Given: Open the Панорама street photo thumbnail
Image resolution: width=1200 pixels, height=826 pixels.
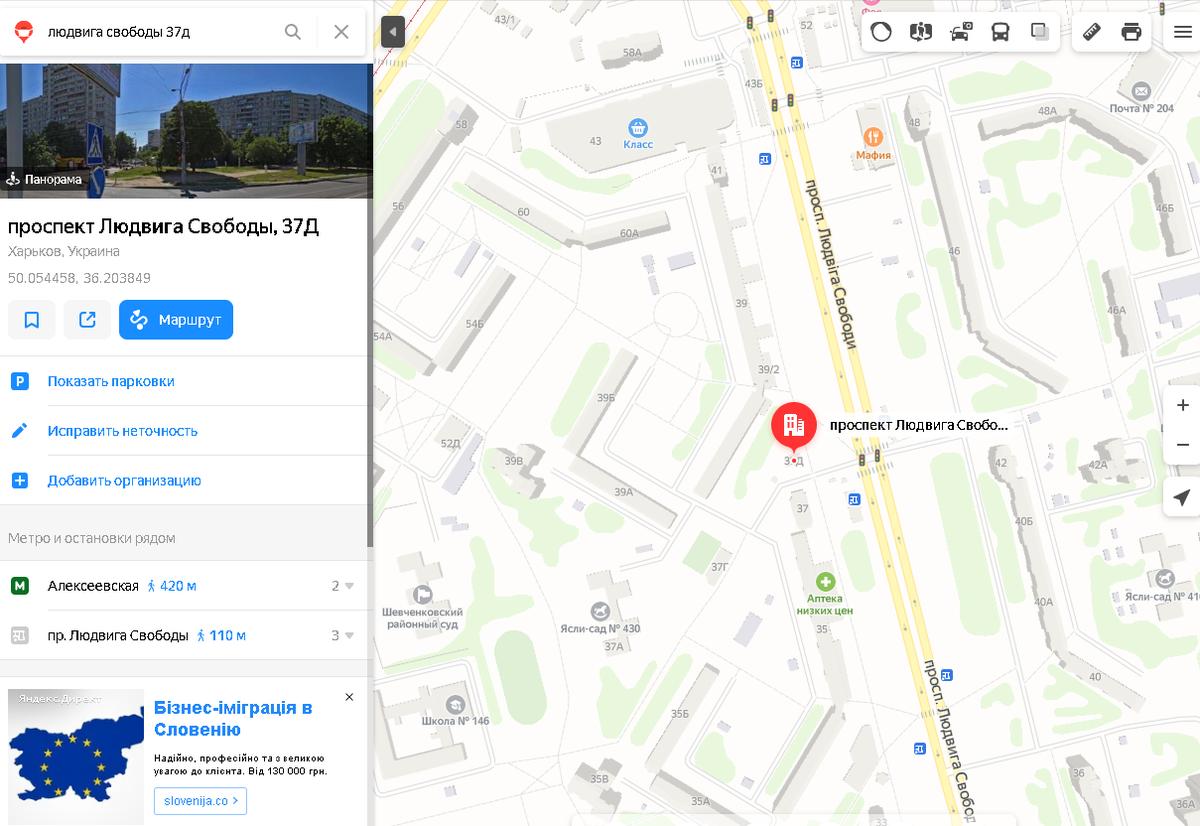Looking at the screenshot, I should (x=185, y=131).
